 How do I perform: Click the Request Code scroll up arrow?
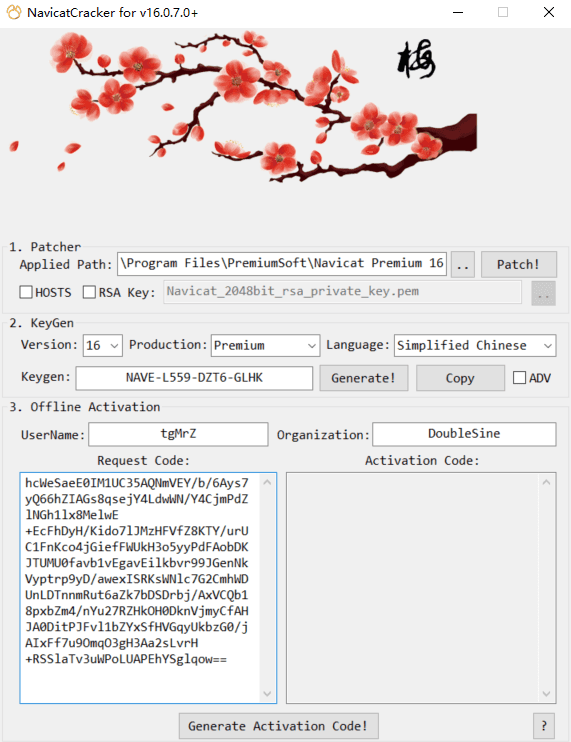coord(267,482)
